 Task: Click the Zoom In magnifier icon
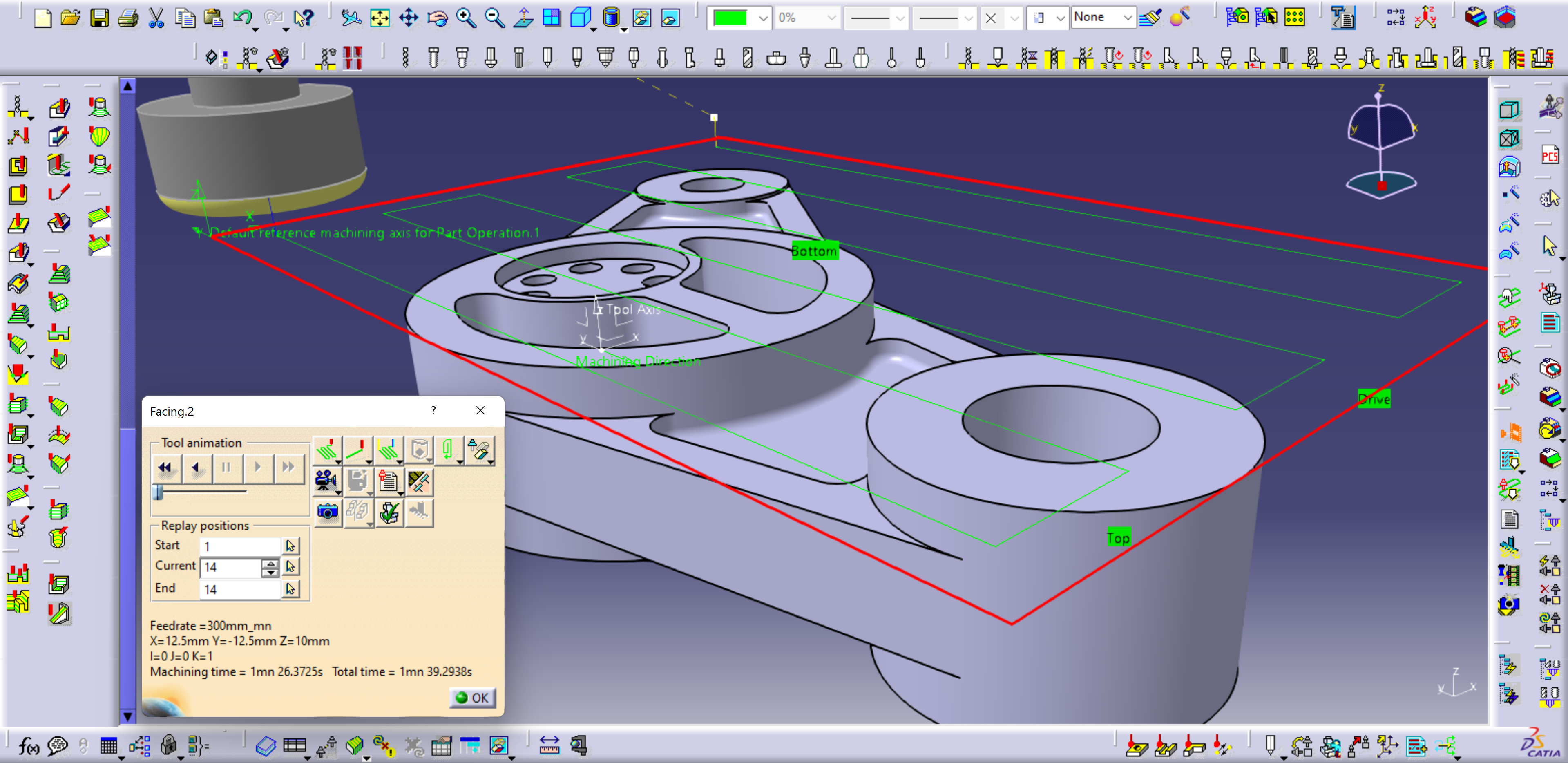click(466, 18)
